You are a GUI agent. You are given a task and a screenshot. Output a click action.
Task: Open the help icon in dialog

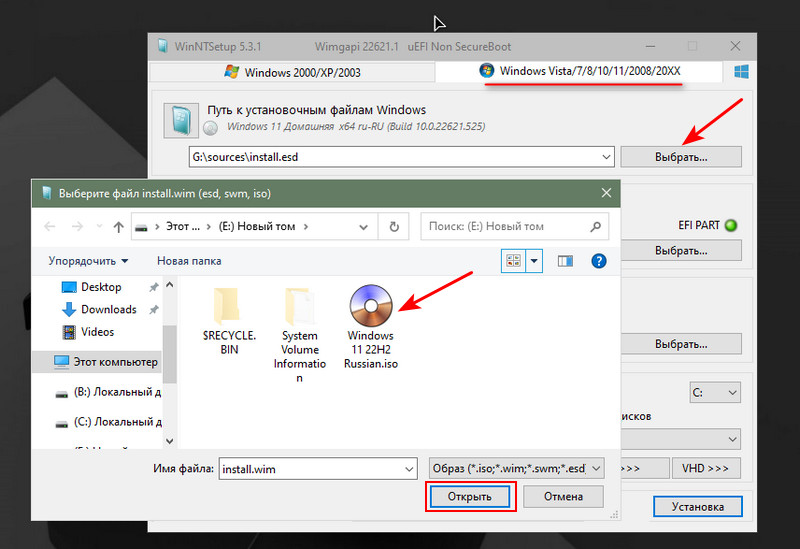coord(598,261)
